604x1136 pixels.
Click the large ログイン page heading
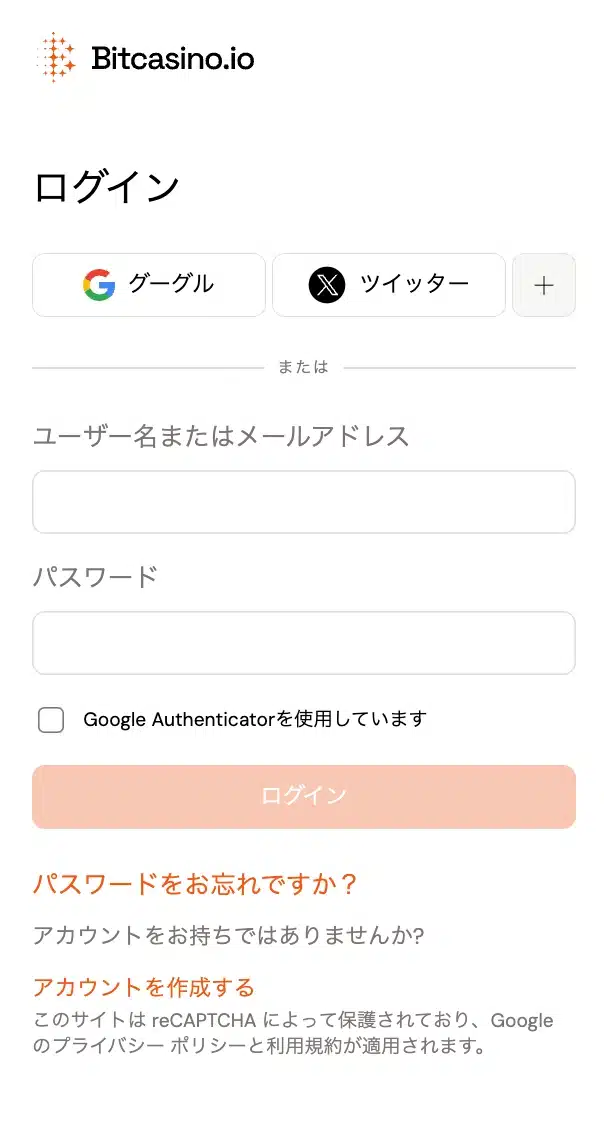pos(106,187)
